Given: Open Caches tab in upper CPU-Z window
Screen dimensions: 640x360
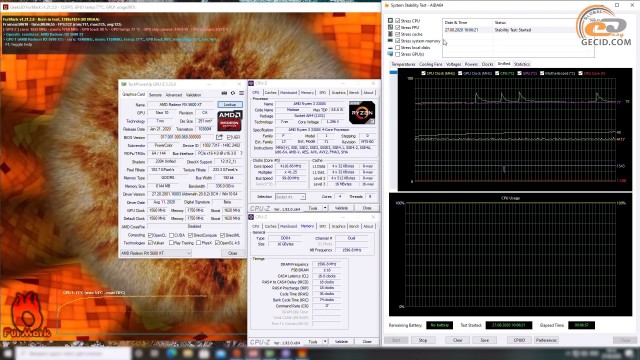Looking at the screenshot, I should click(271, 93).
